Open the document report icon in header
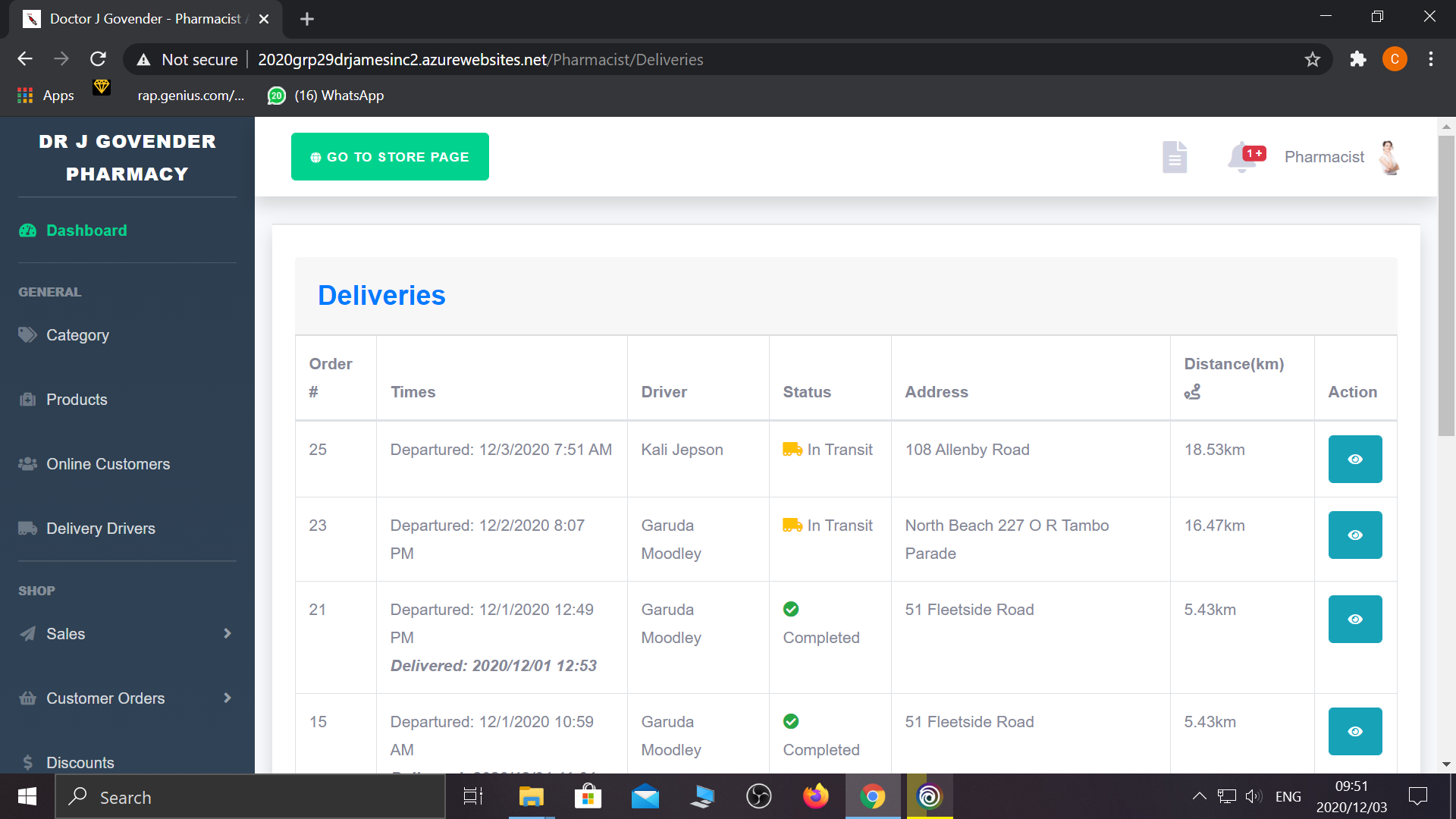Viewport: 1456px width, 819px height. [1174, 157]
